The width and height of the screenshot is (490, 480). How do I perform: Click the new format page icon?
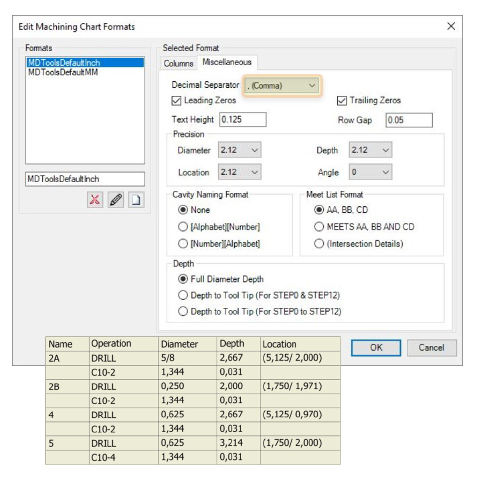pos(136,200)
